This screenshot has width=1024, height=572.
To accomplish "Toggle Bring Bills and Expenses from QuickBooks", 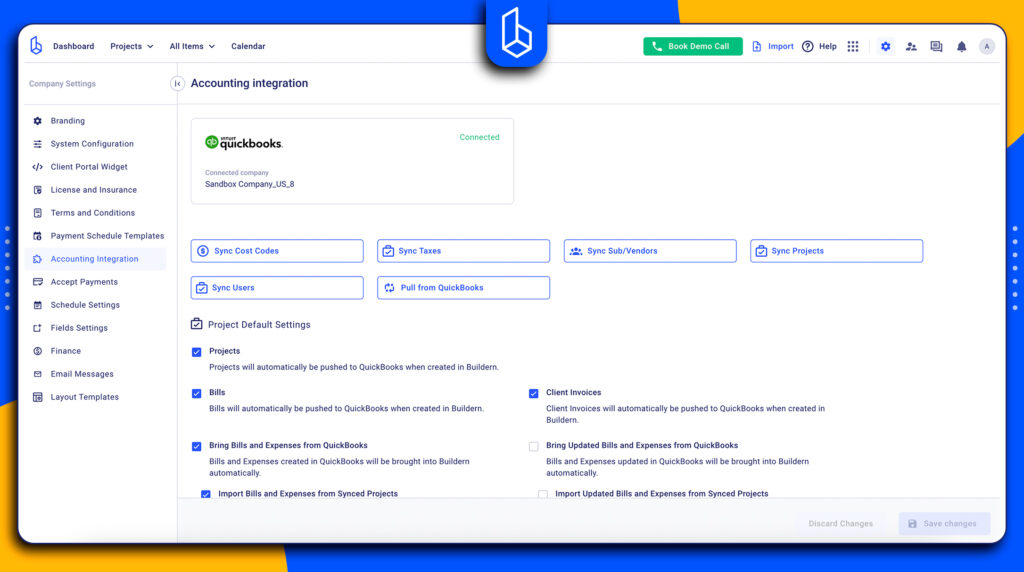I will tap(197, 447).
